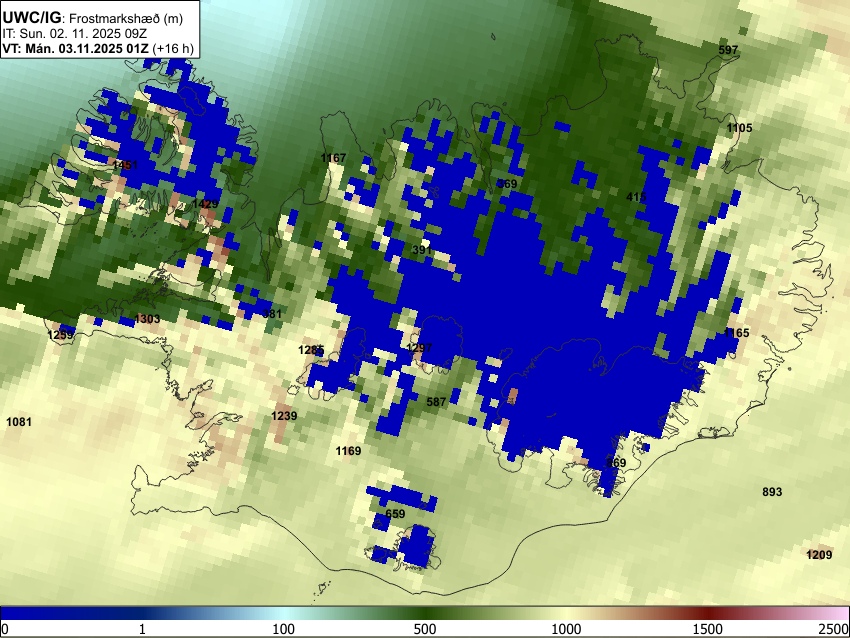Click the color scale label 0
This screenshot has width=850, height=638.
coord(5,629)
